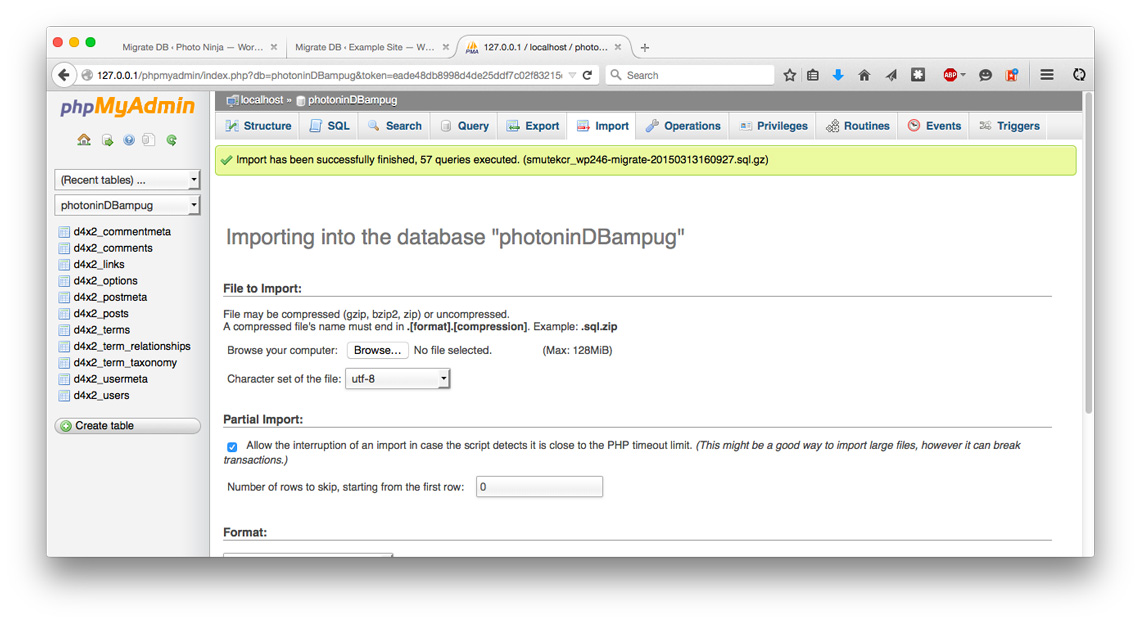Close the Migrate DB Photo Ninja tab

tap(274, 47)
